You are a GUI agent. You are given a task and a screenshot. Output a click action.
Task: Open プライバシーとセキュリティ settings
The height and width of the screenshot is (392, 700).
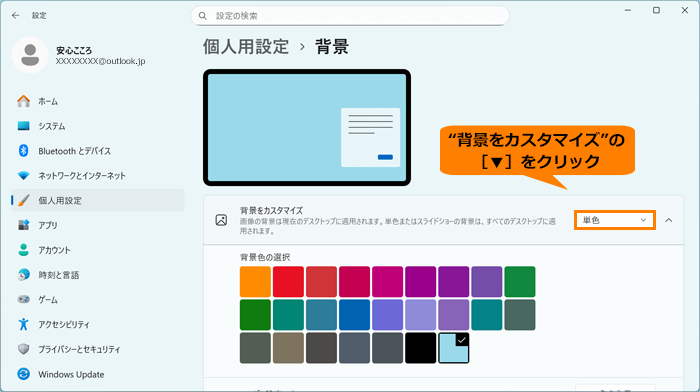click(x=98, y=349)
